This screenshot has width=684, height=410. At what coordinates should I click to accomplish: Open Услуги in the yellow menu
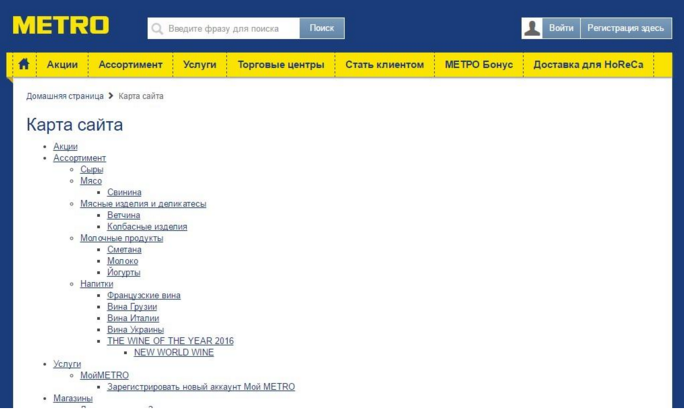click(200, 65)
